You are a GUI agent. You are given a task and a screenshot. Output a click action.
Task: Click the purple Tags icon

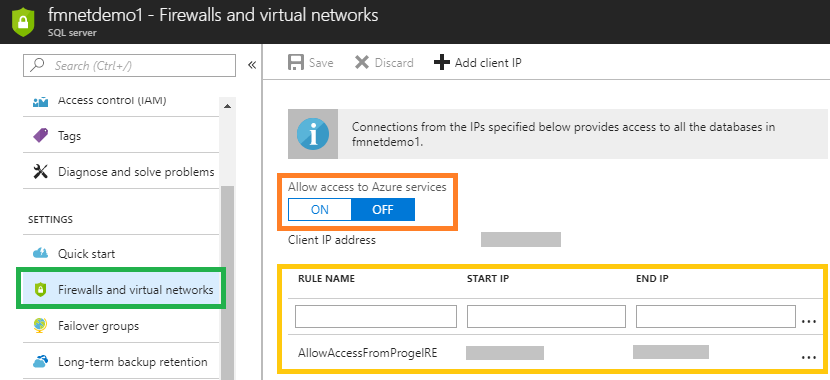tap(41, 136)
